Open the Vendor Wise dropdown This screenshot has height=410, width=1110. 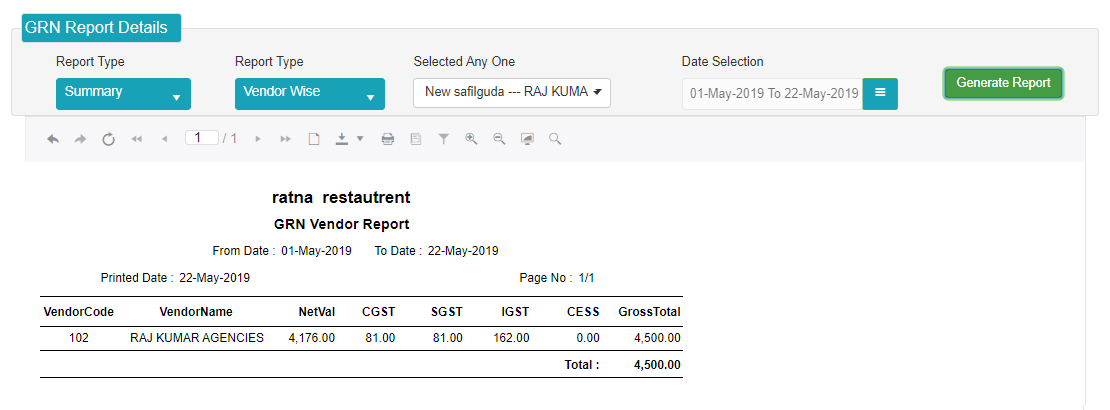coord(309,93)
